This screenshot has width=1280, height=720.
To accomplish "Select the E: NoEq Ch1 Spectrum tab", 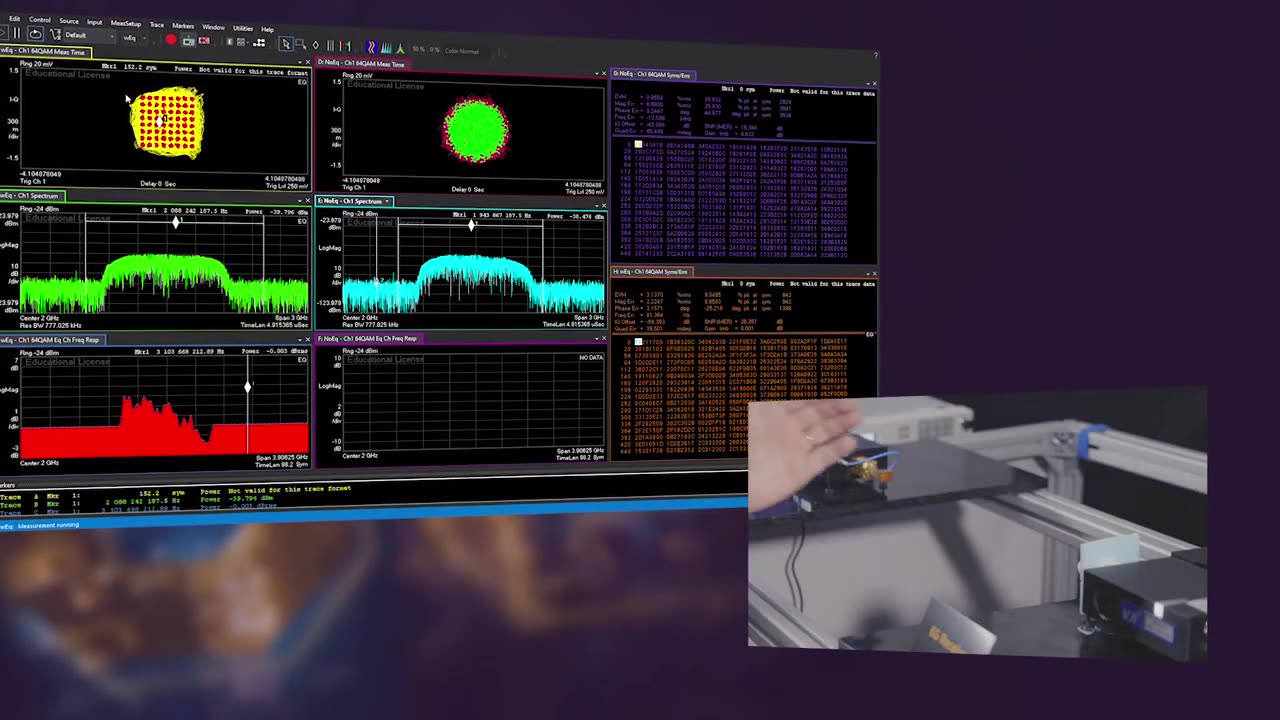I will (x=352, y=201).
